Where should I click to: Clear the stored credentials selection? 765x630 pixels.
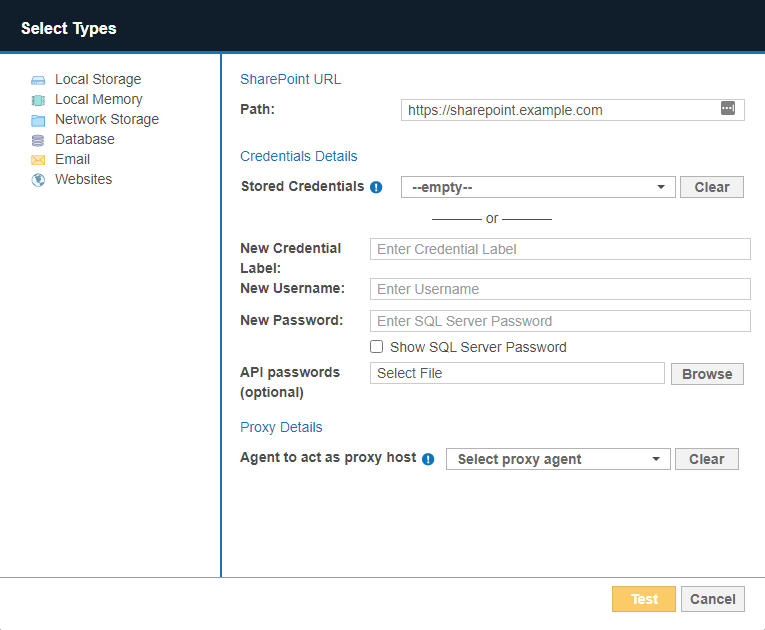click(711, 187)
